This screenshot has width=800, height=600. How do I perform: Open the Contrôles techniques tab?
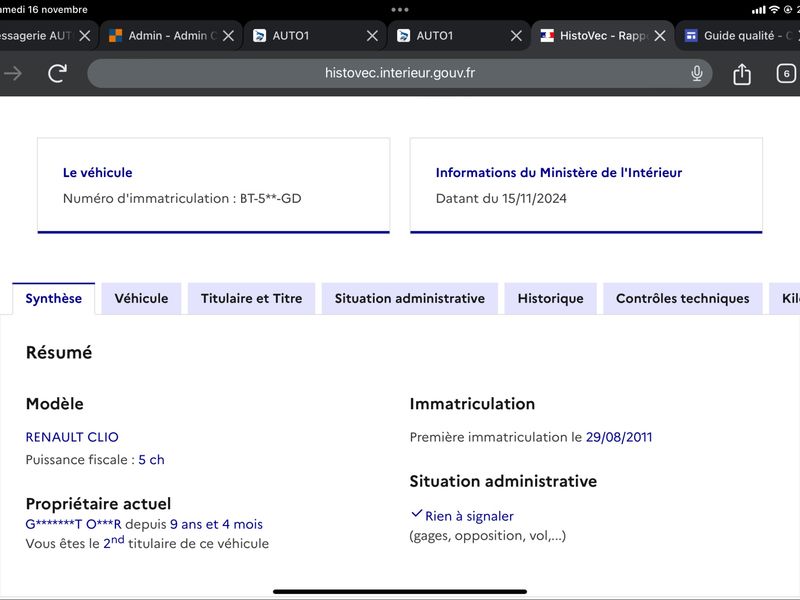[x=683, y=298]
